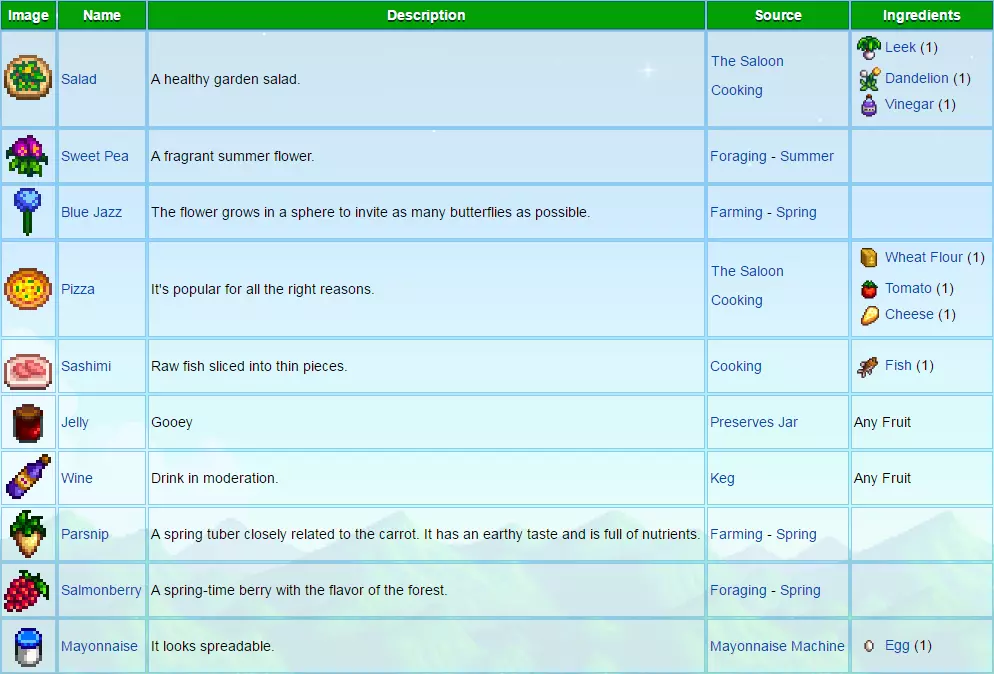Click 'A healthy garden salad.' description
The image size is (994, 674).
[226, 79]
